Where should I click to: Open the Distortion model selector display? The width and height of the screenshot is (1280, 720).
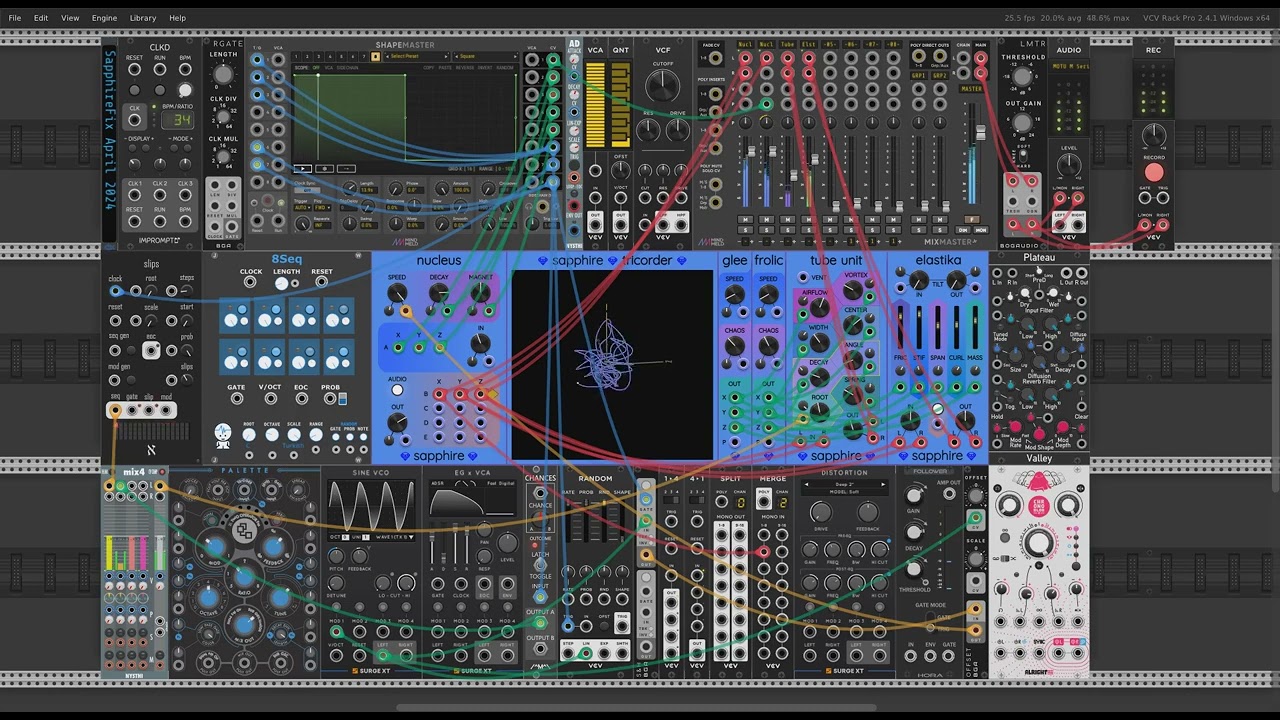(x=844, y=487)
